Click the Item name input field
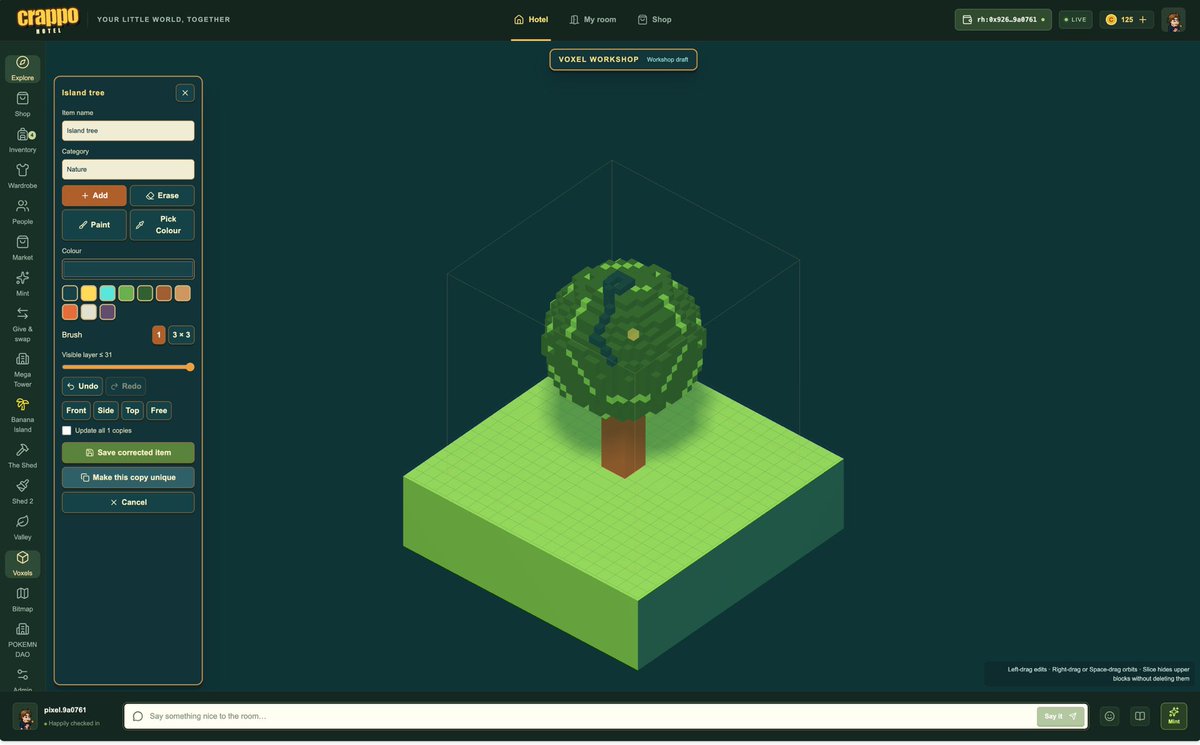This screenshot has width=1200, height=745. pos(128,130)
